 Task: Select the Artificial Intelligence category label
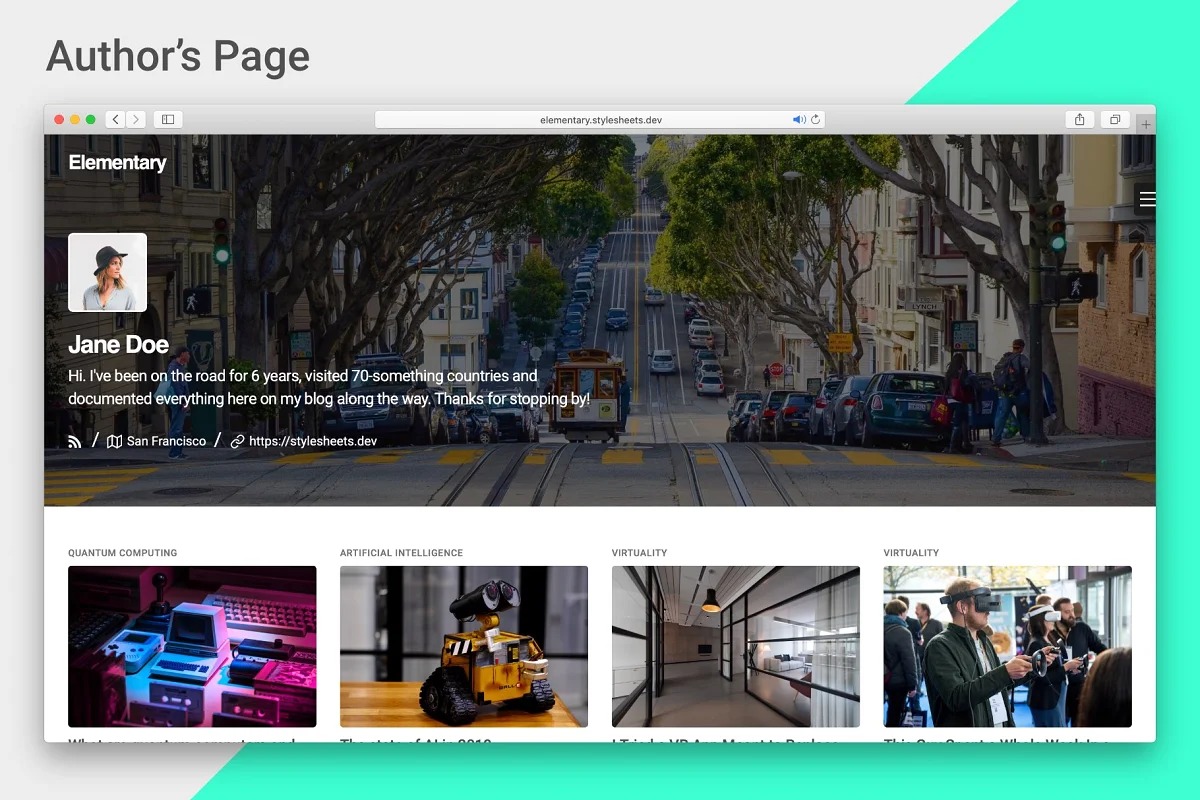(x=401, y=553)
